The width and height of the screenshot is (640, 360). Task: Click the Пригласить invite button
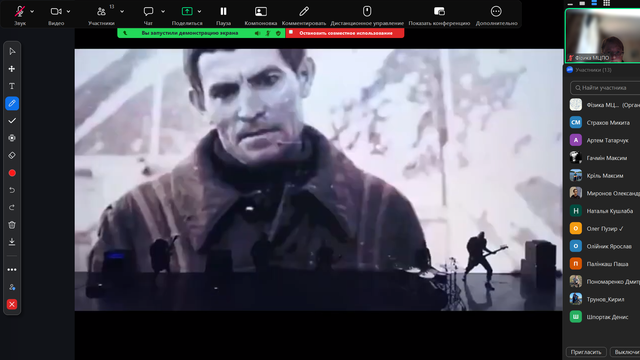pyautogui.click(x=586, y=352)
